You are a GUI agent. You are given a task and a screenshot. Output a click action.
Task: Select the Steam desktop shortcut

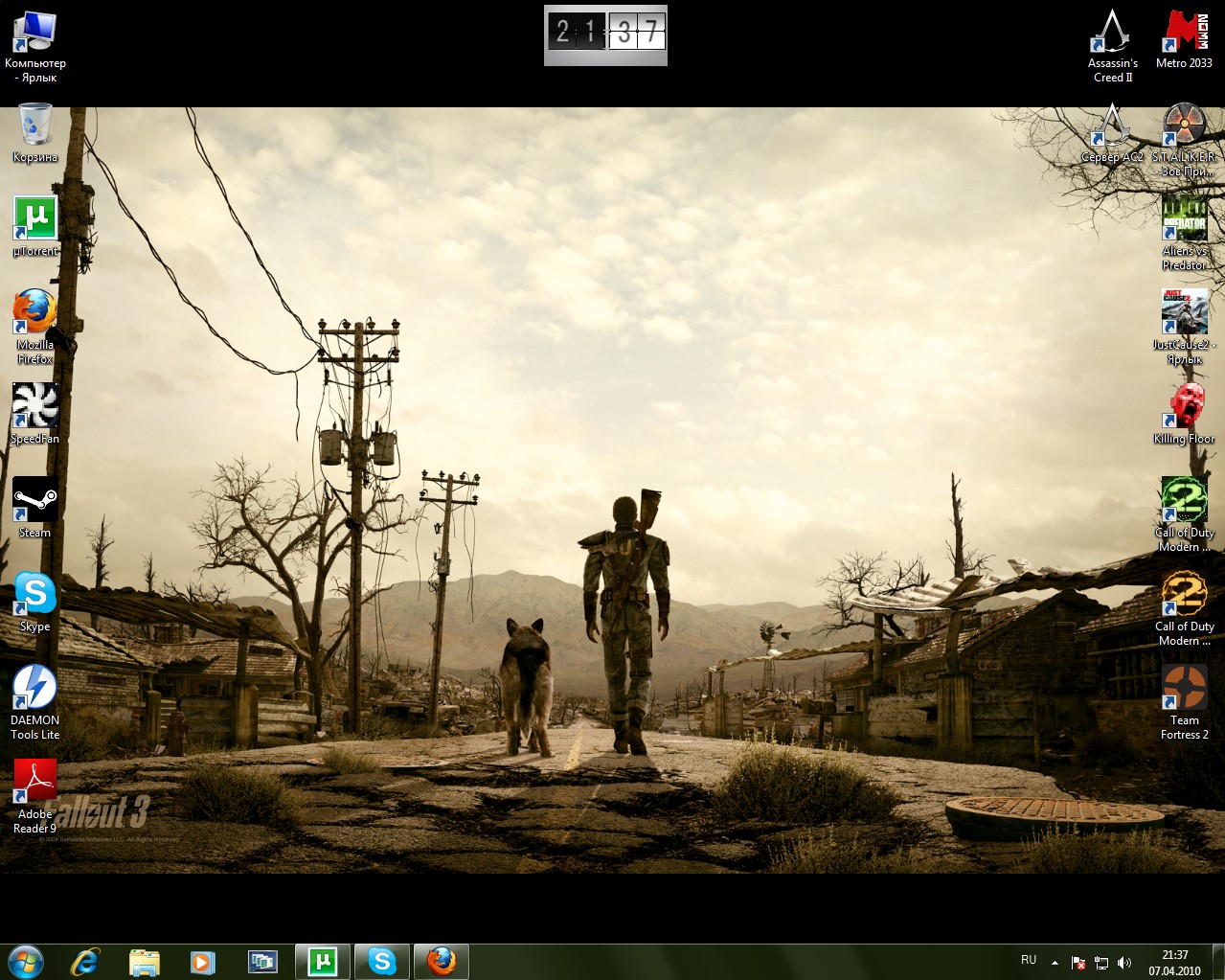coord(35,508)
